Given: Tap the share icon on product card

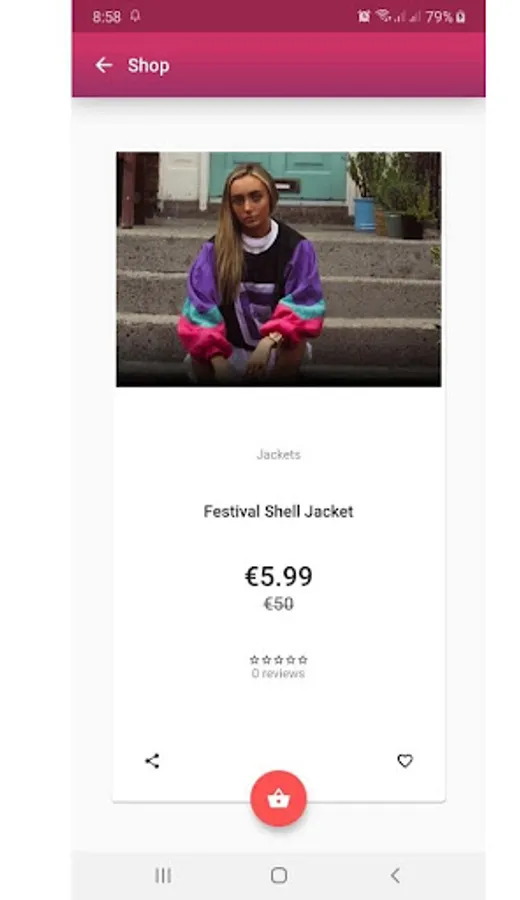Looking at the screenshot, I should (x=152, y=761).
